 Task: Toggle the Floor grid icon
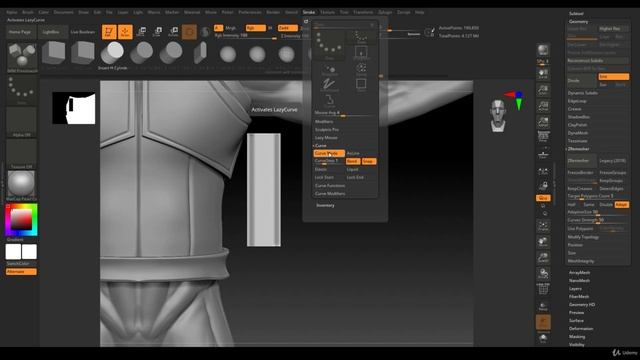point(543,154)
